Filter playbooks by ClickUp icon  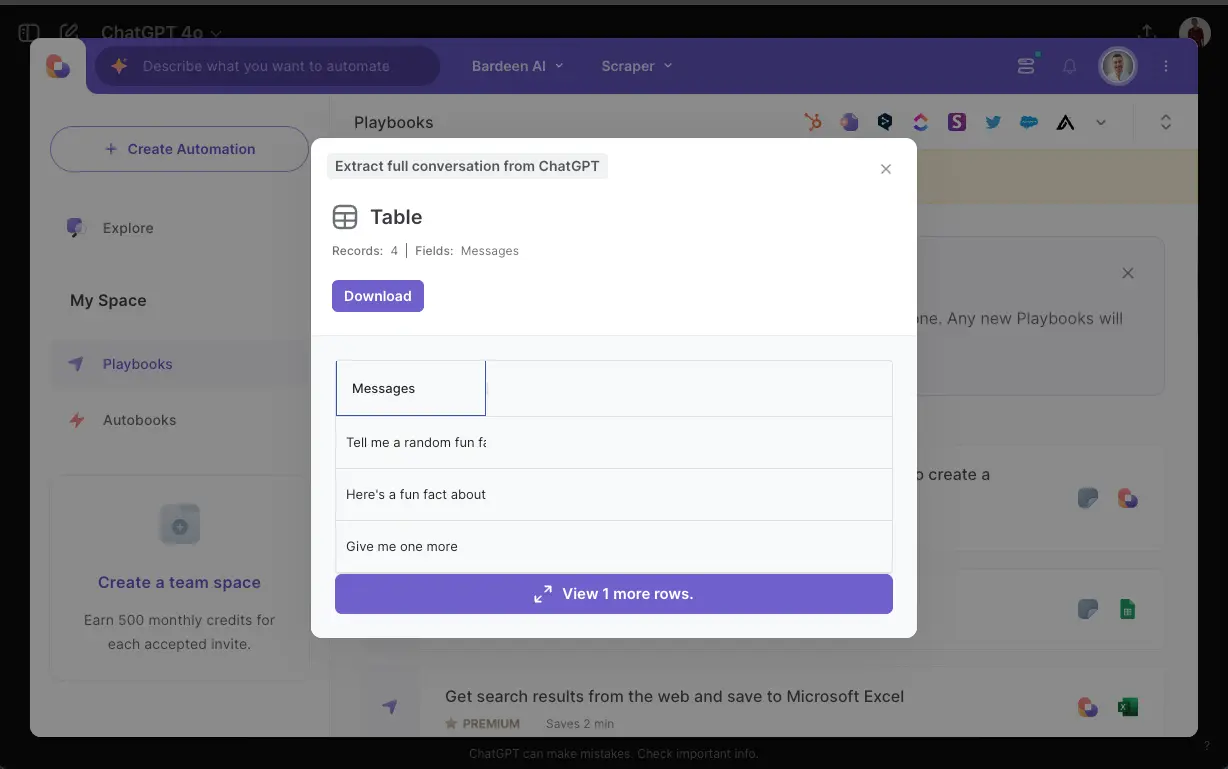(921, 122)
